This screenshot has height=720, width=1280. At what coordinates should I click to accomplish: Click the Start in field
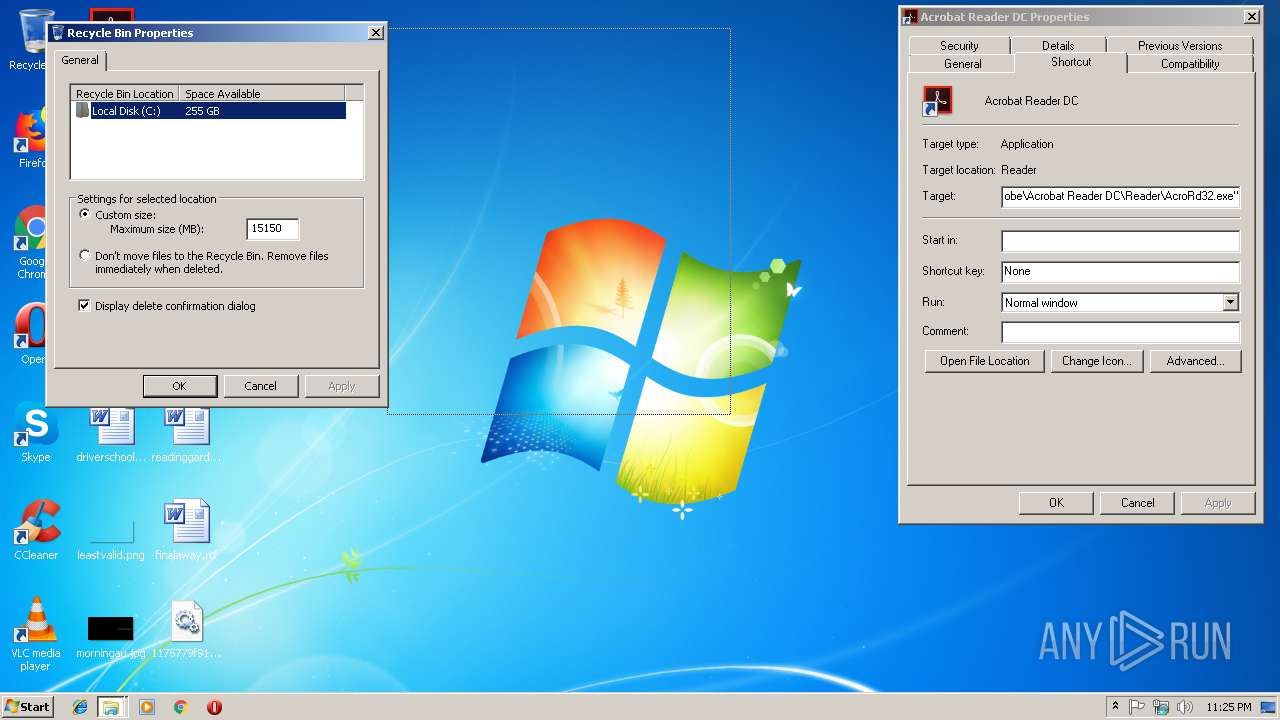(x=1120, y=241)
